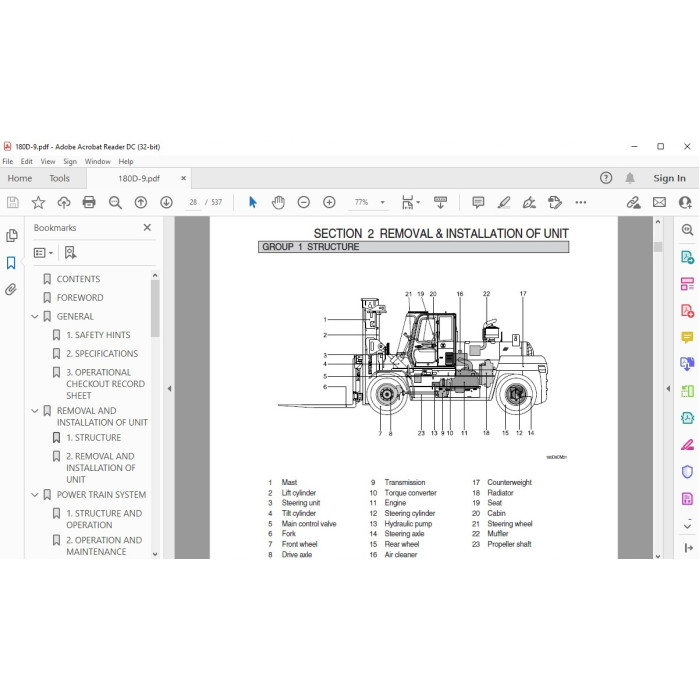Open the right pane search zoom tool
The image size is (700, 700).
(687, 230)
